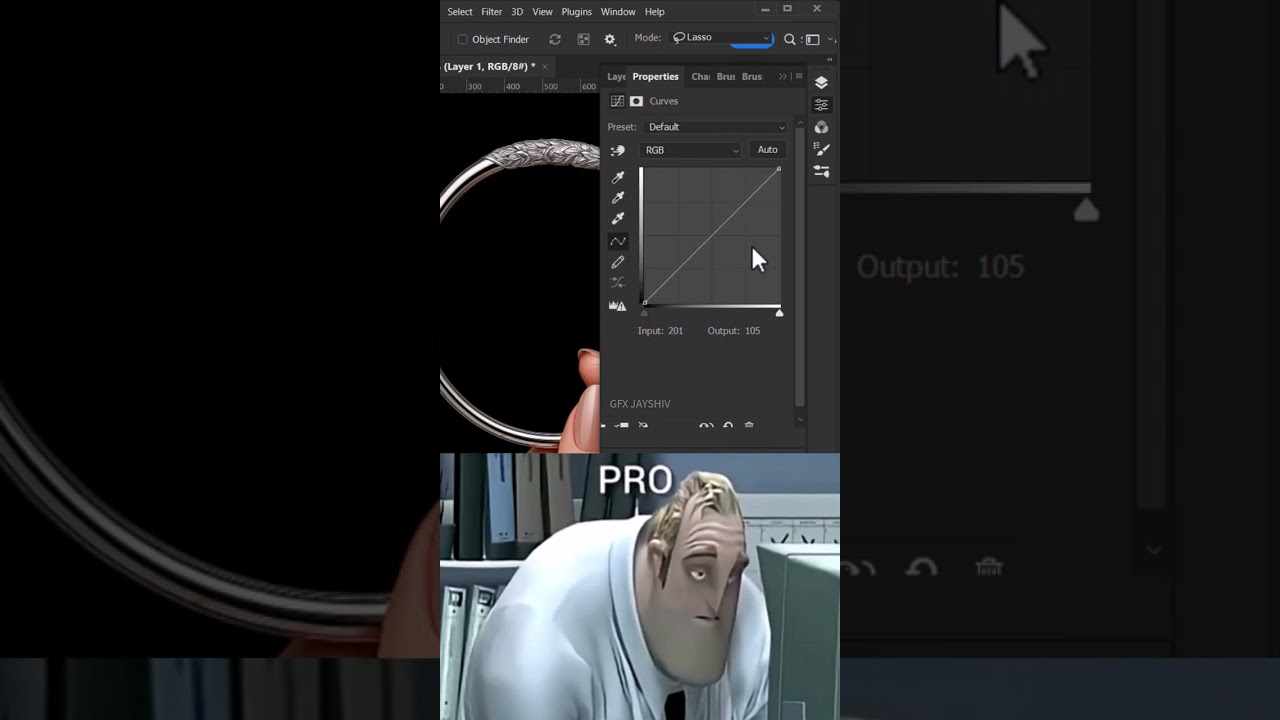Open the Select menu

pyautogui.click(x=459, y=12)
